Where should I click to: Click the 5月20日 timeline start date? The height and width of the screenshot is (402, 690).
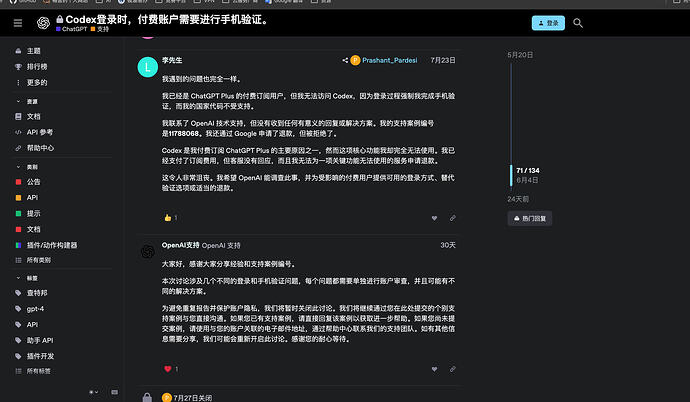(520, 55)
